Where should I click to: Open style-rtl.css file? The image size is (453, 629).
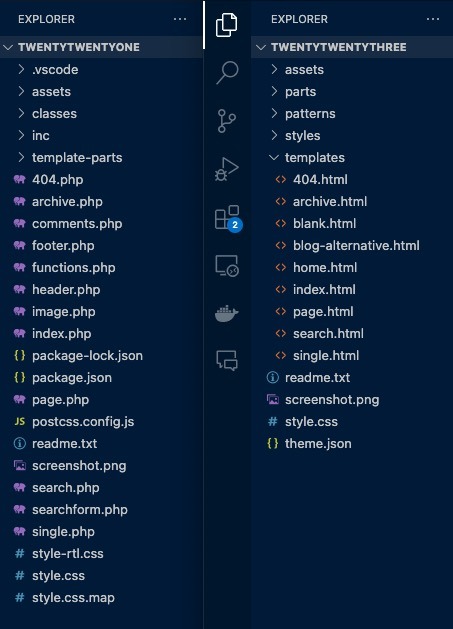101,554
